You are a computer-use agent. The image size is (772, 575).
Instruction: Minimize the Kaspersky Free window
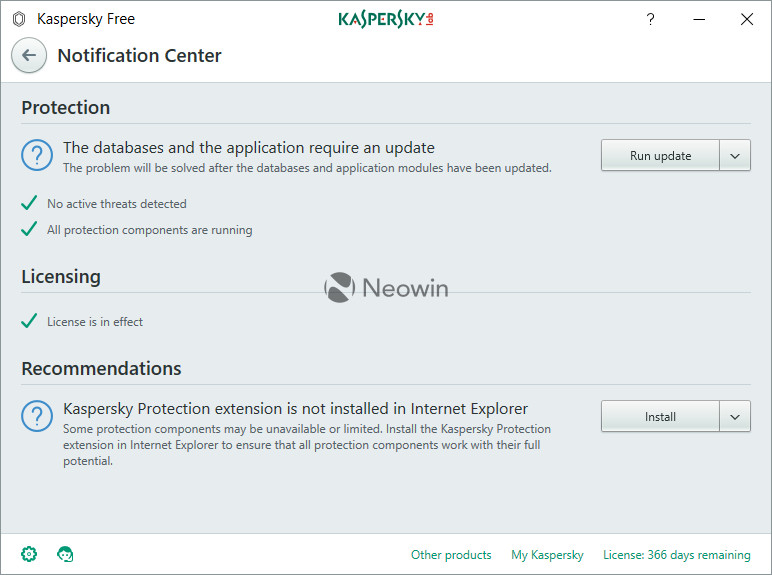point(699,19)
